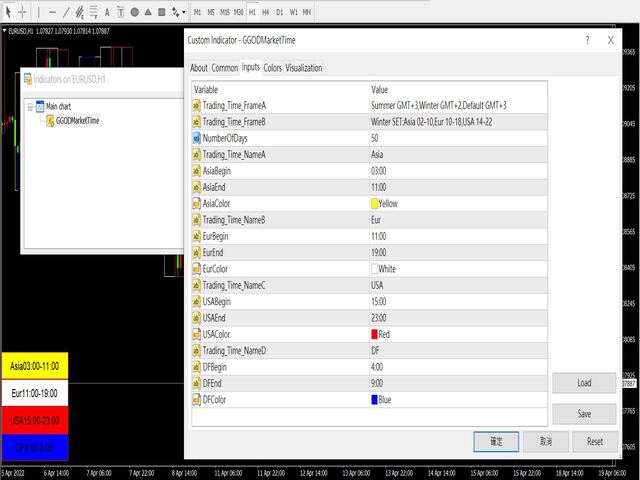Click the EurColor white swatch

point(374,269)
